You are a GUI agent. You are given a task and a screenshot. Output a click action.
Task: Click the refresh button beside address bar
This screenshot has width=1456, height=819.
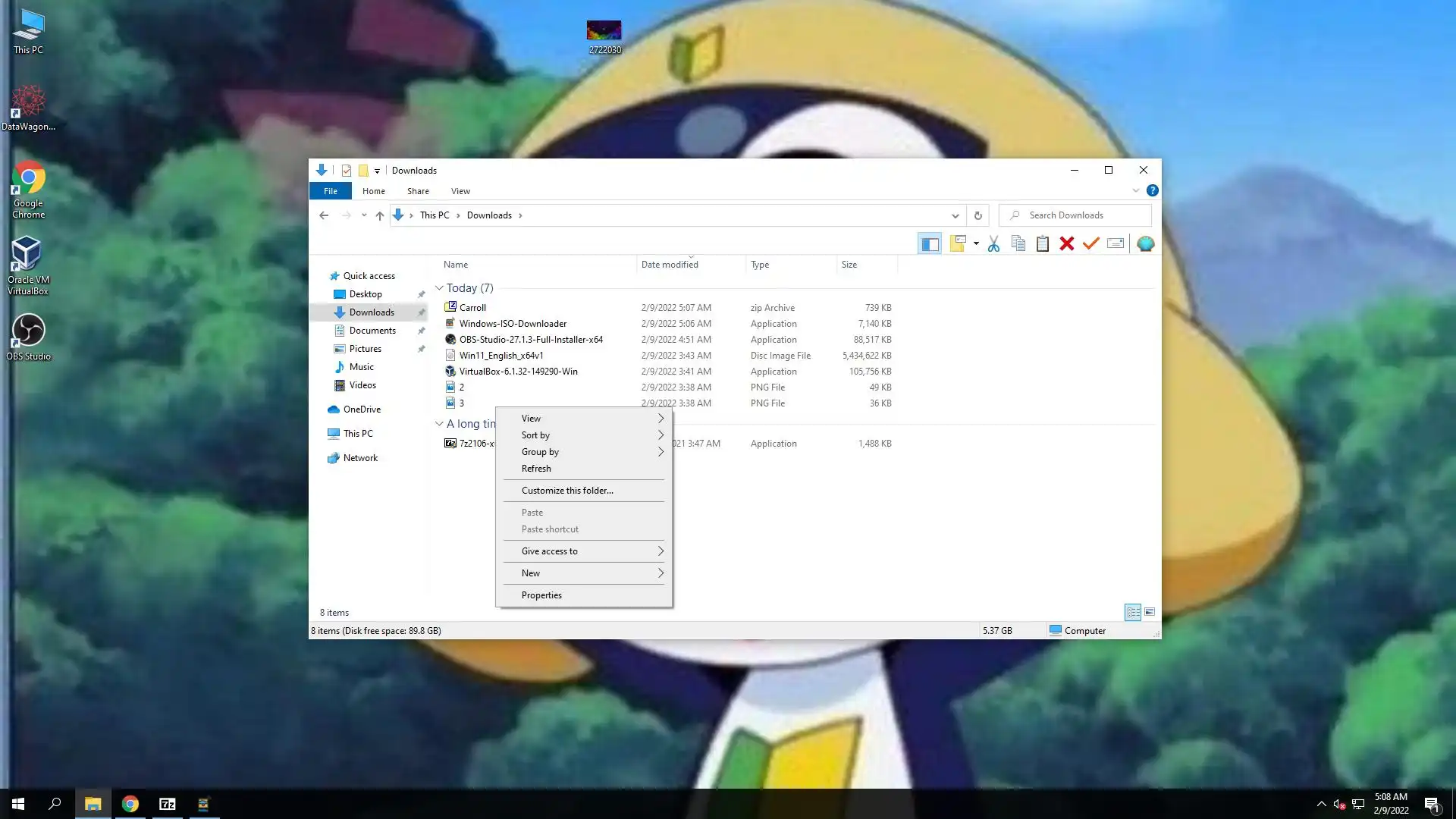click(978, 215)
